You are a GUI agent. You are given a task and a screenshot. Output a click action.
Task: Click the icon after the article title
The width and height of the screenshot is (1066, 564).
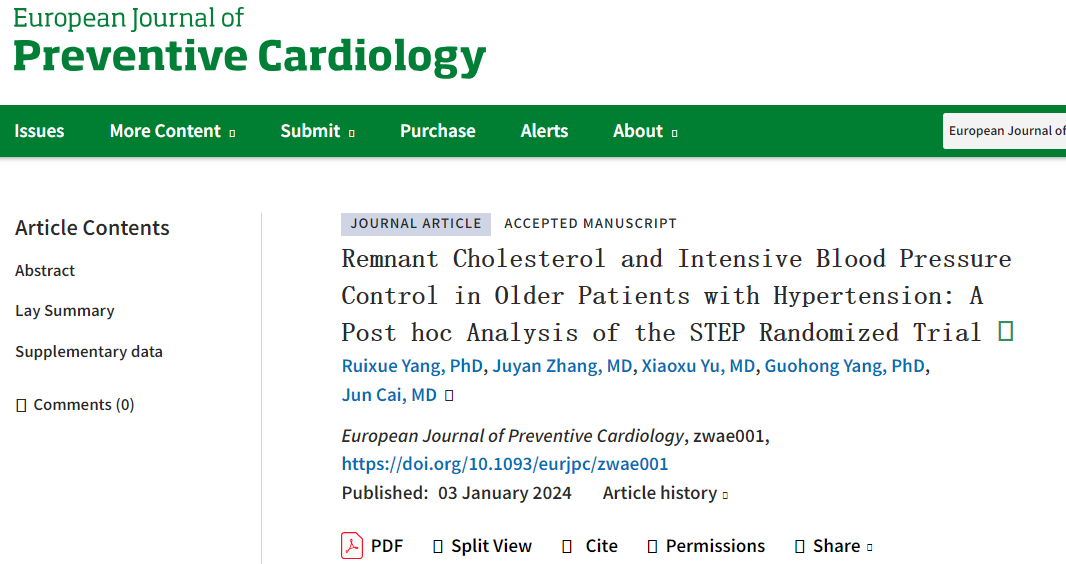tap(1005, 332)
